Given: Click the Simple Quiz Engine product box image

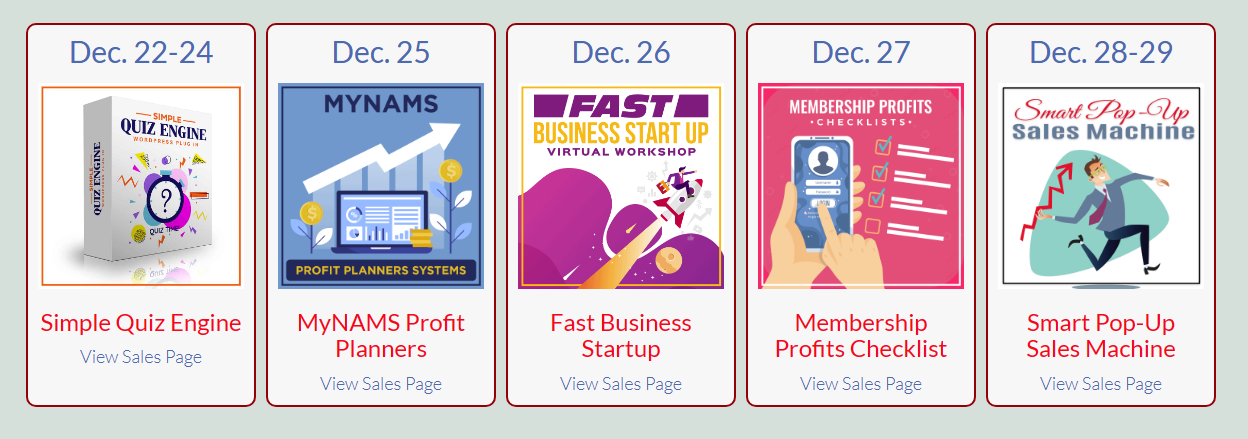Looking at the screenshot, I should click(141, 186).
